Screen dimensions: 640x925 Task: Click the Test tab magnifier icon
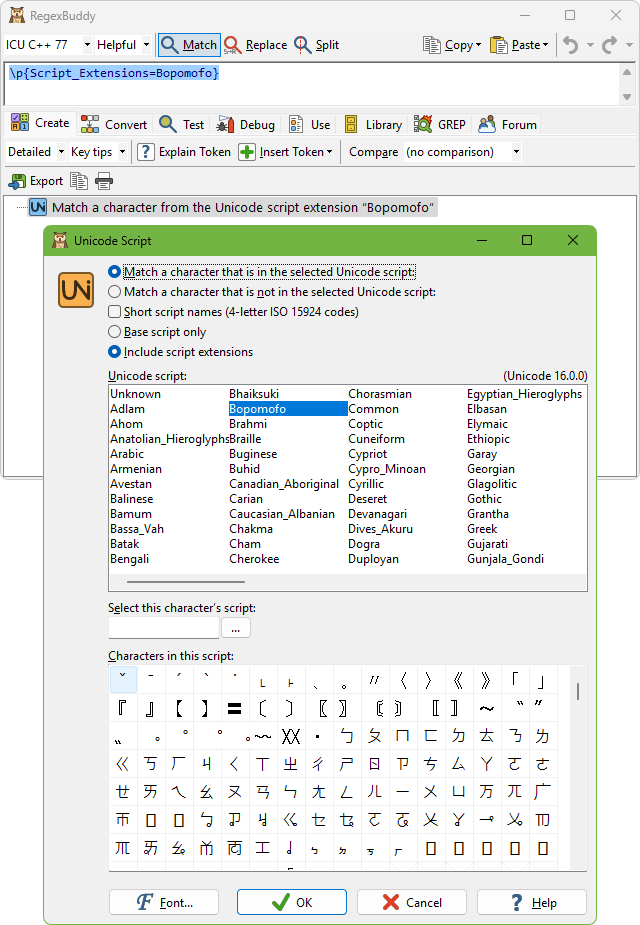point(168,124)
